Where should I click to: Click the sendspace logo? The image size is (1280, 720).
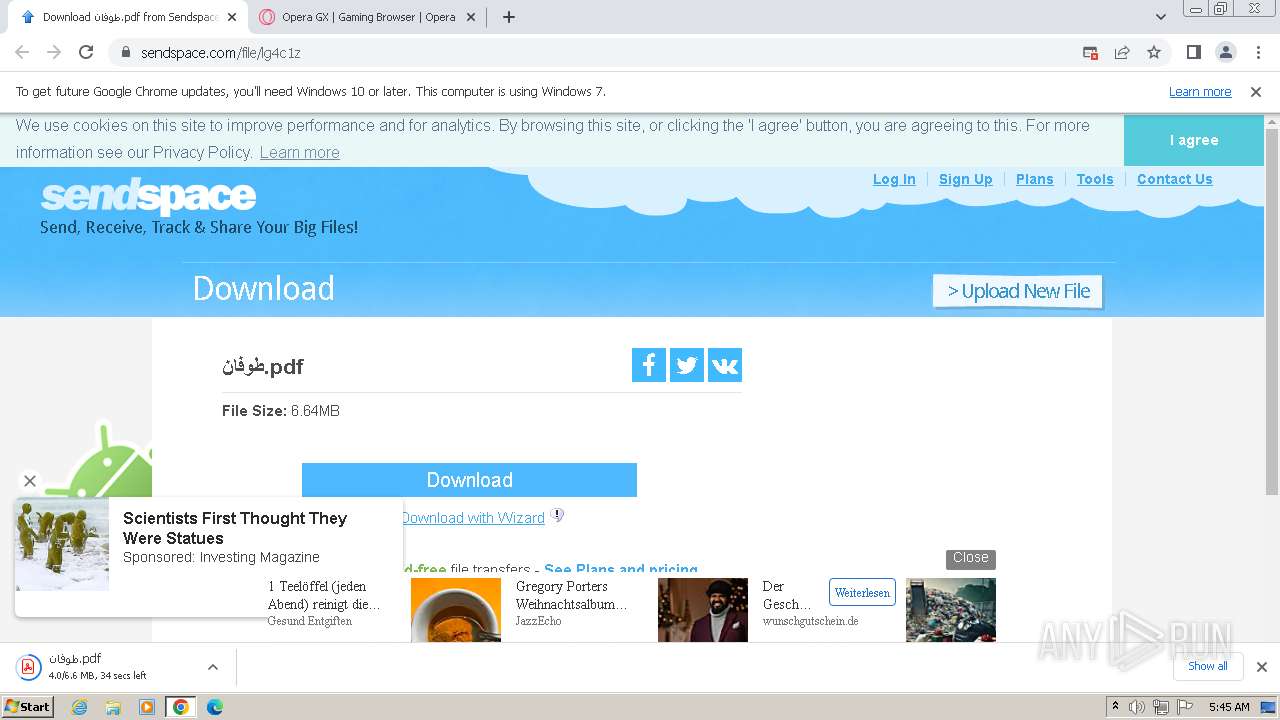(x=148, y=197)
